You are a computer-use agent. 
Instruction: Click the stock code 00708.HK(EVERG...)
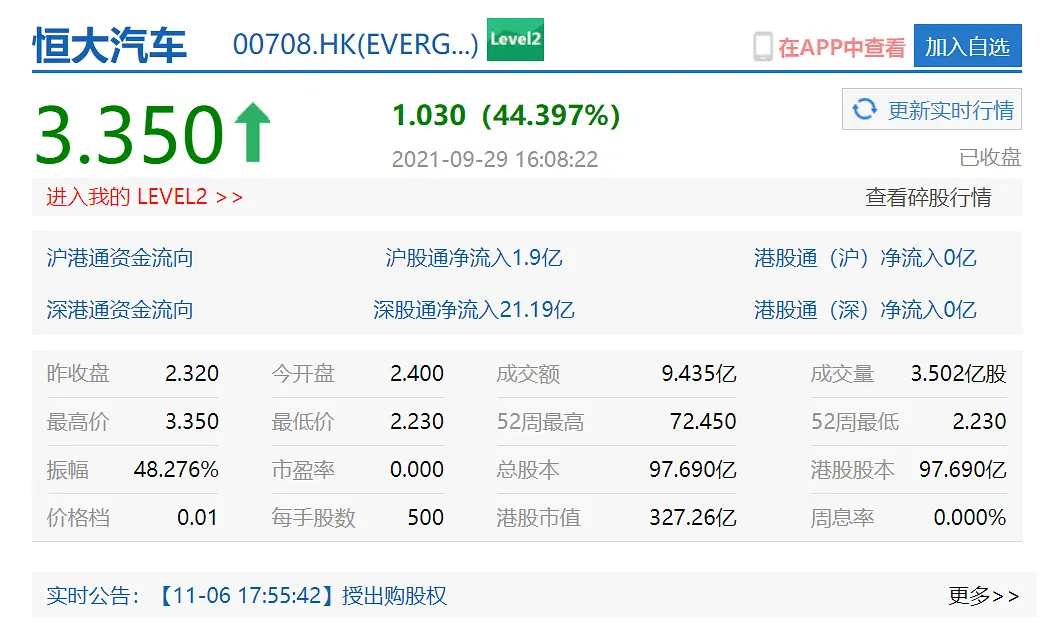click(x=355, y=45)
